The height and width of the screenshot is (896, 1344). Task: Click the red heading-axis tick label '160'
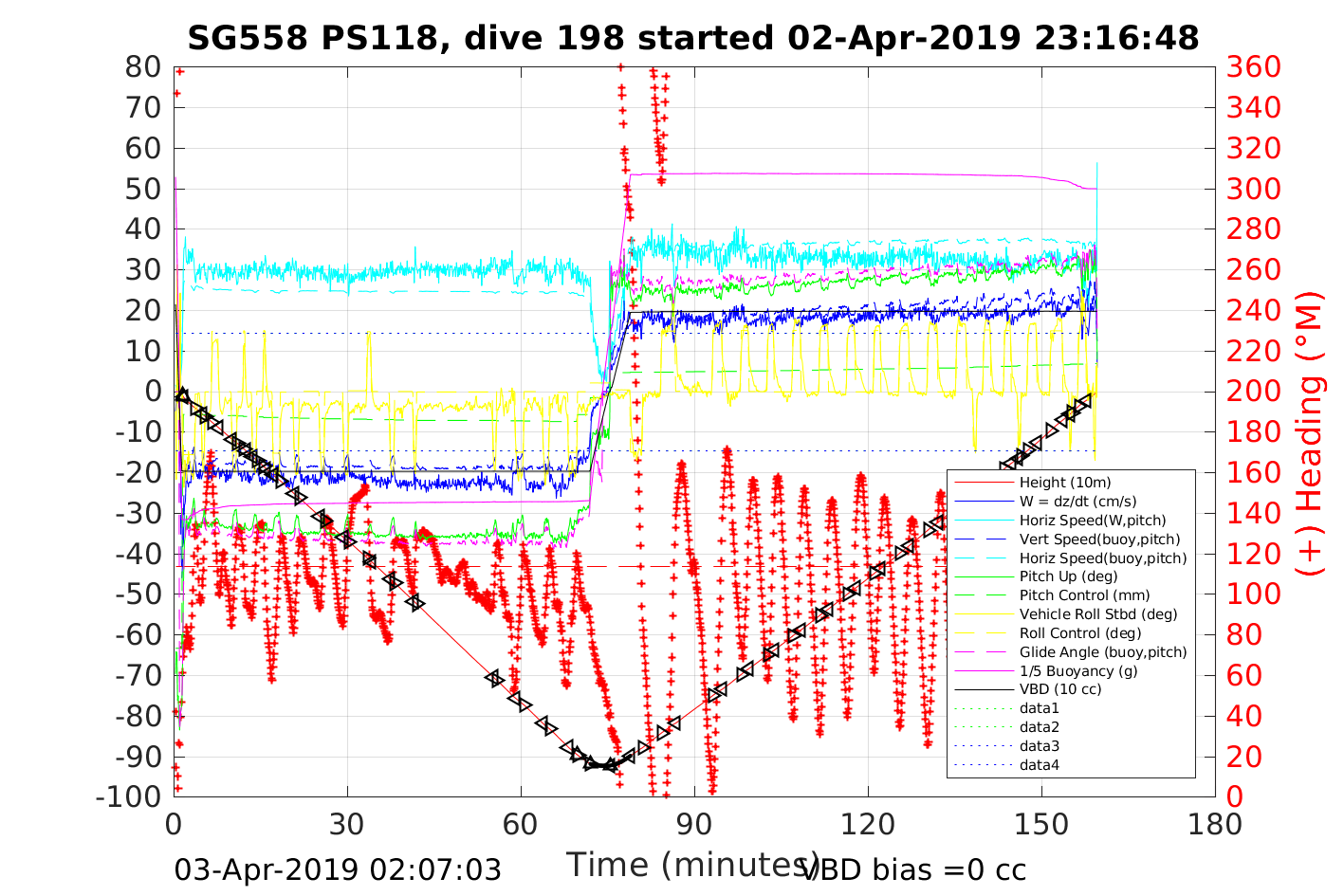pos(1254,472)
